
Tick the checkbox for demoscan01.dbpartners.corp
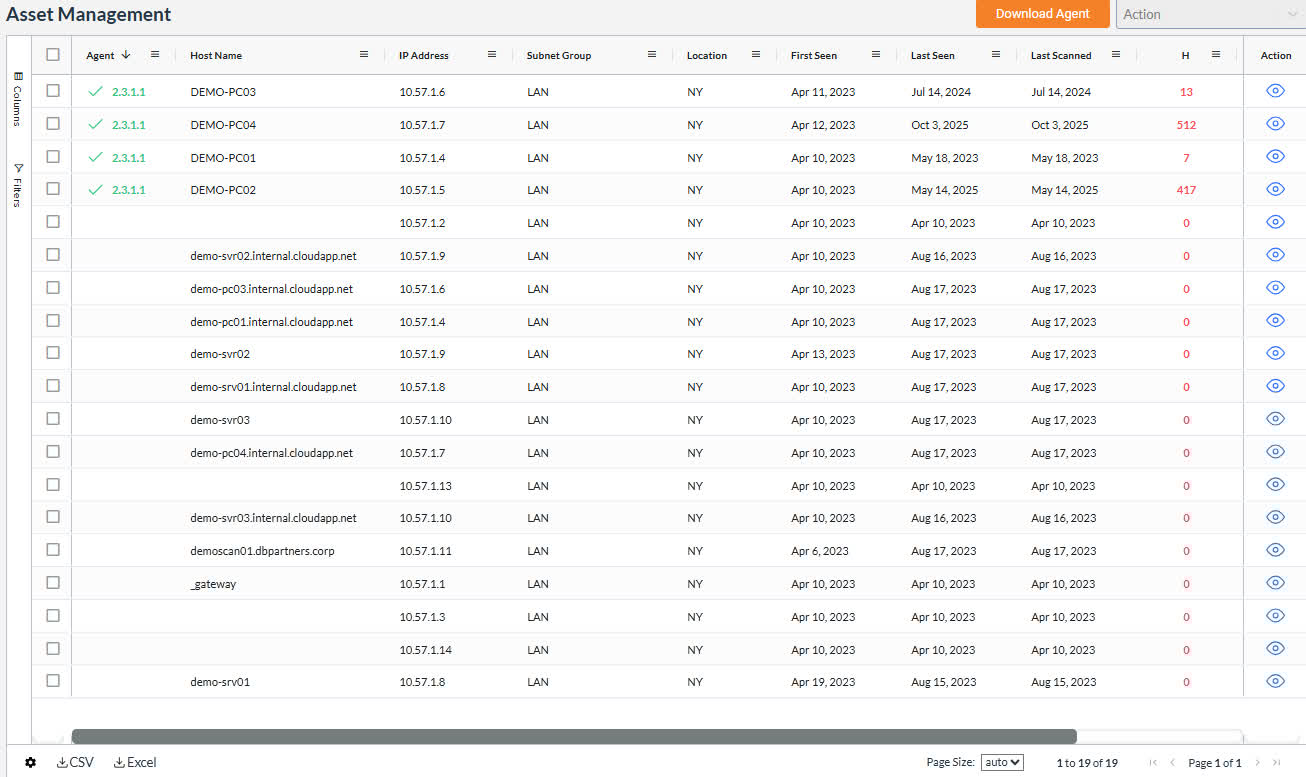tap(53, 550)
